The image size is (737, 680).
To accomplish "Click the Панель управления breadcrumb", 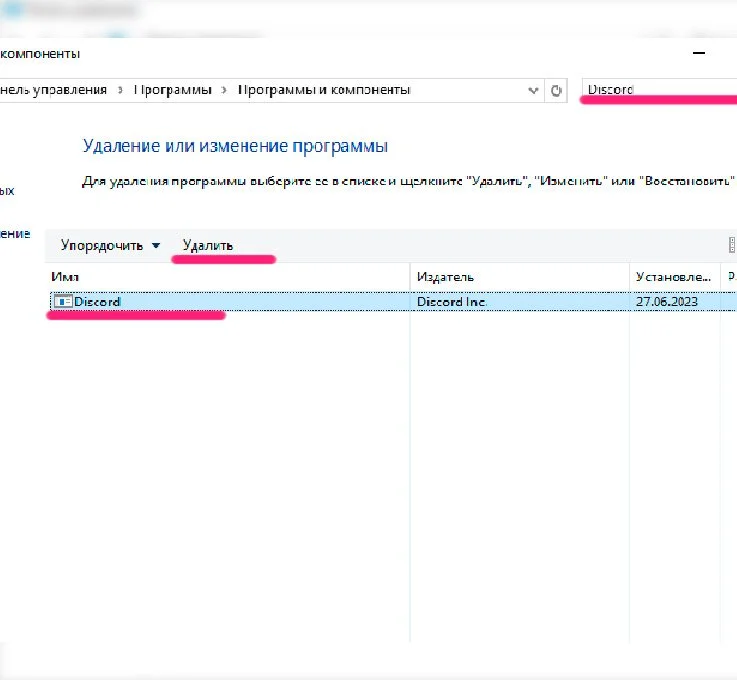I will 53,90.
